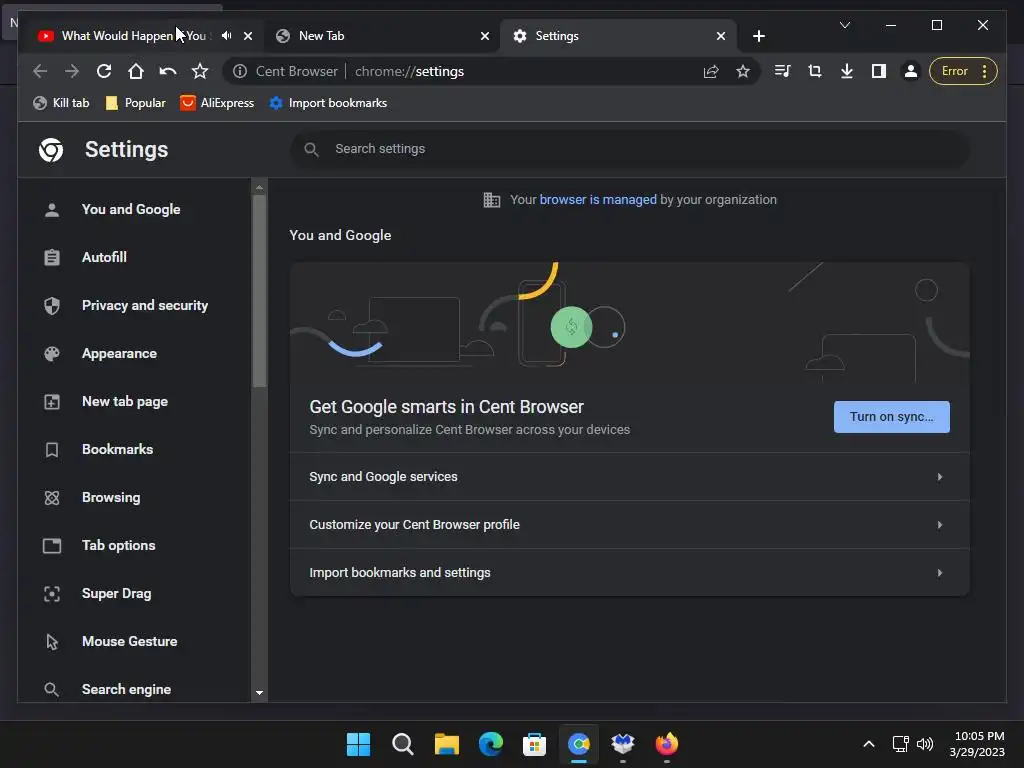Toggle the side panel icon
Image resolution: width=1024 pixels, height=768 pixels.
pos(879,71)
